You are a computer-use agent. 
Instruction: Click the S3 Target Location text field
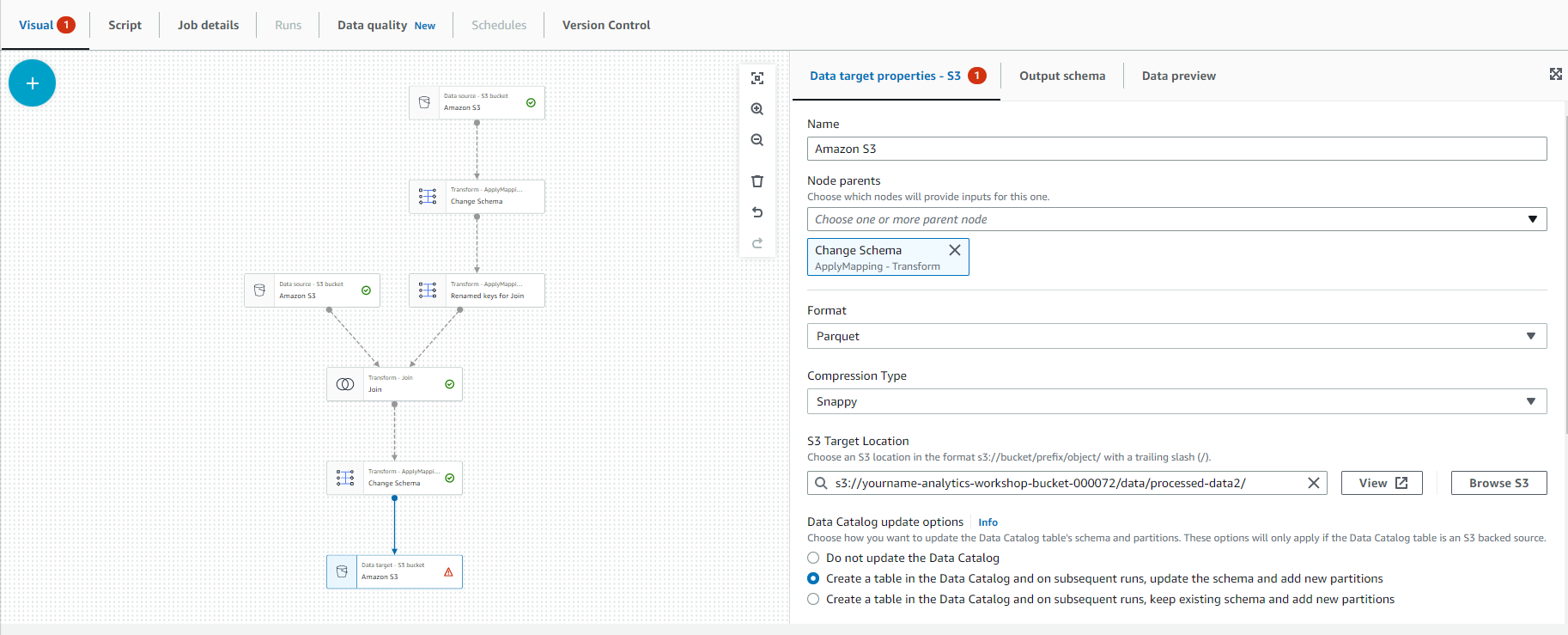1067,483
